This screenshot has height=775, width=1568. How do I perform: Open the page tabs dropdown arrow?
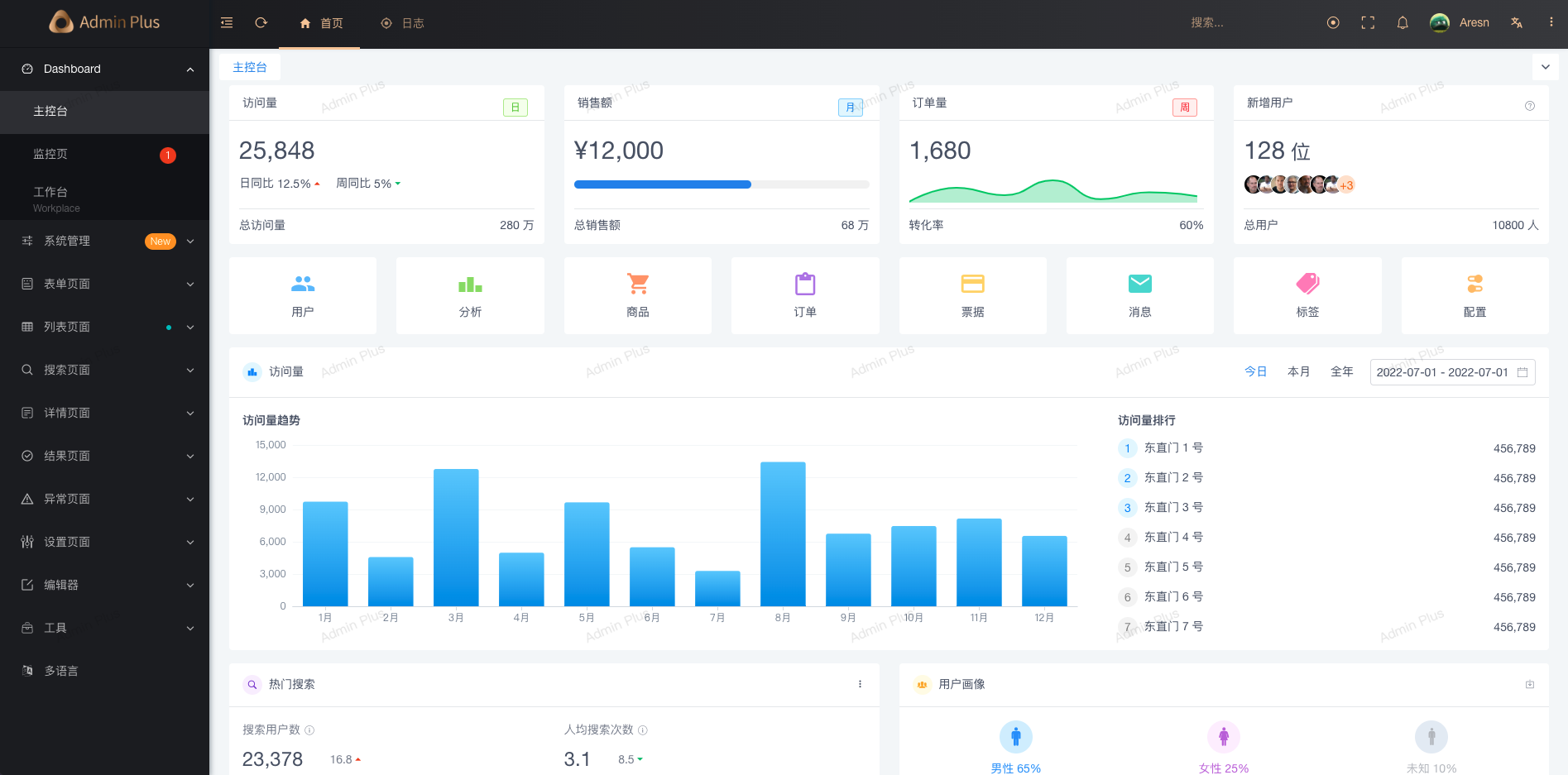(x=1545, y=67)
